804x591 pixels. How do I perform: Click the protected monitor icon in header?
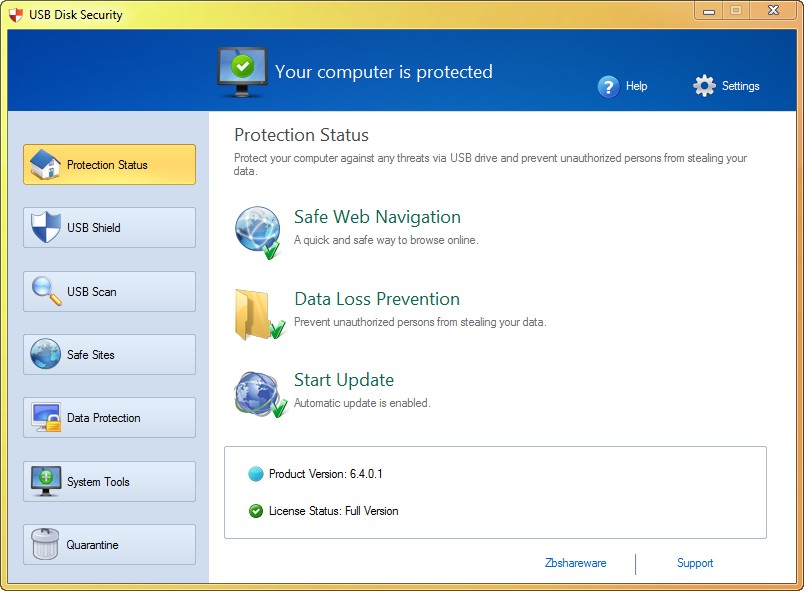(242, 72)
